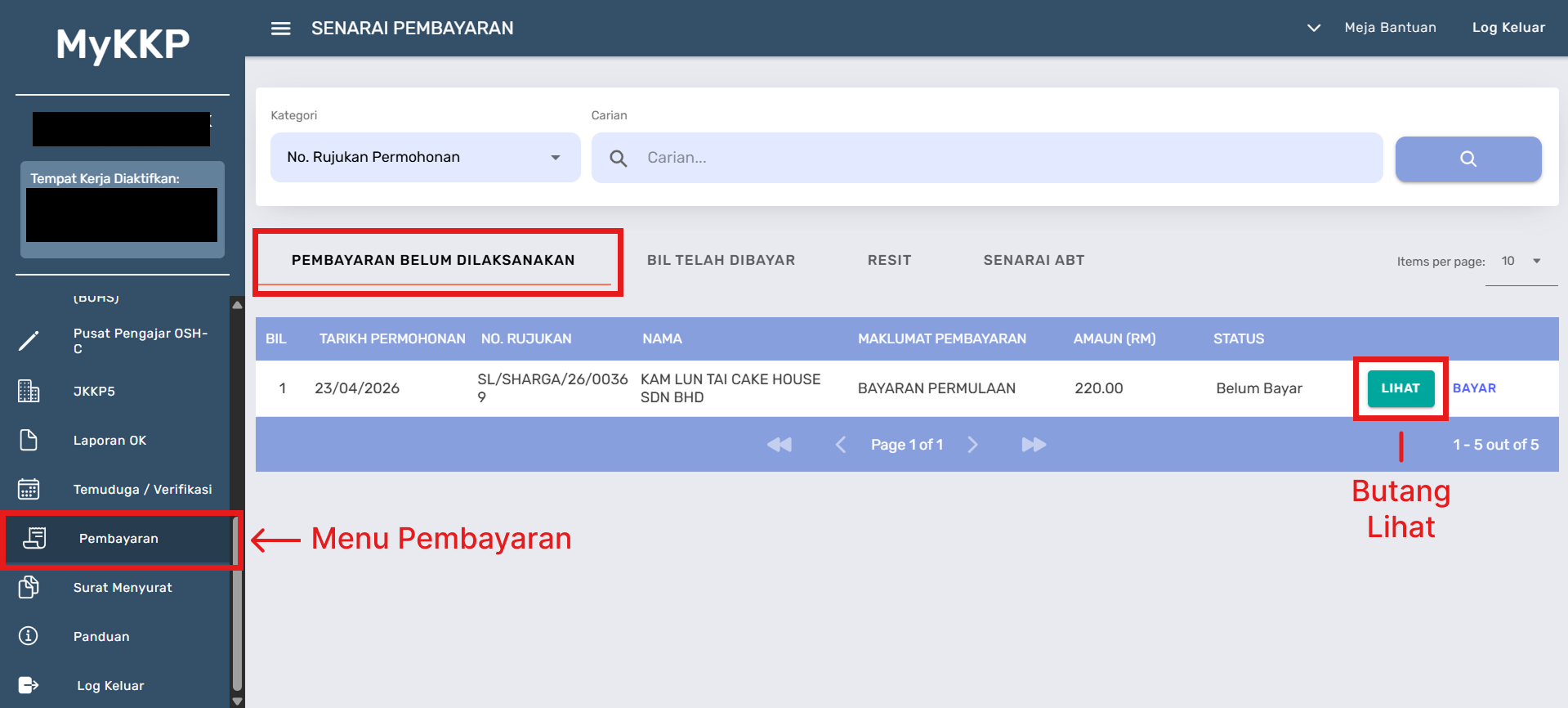Viewport: 1568px width, 708px height.
Task: Select the Senarai ABT tab
Action: (1034, 260)
